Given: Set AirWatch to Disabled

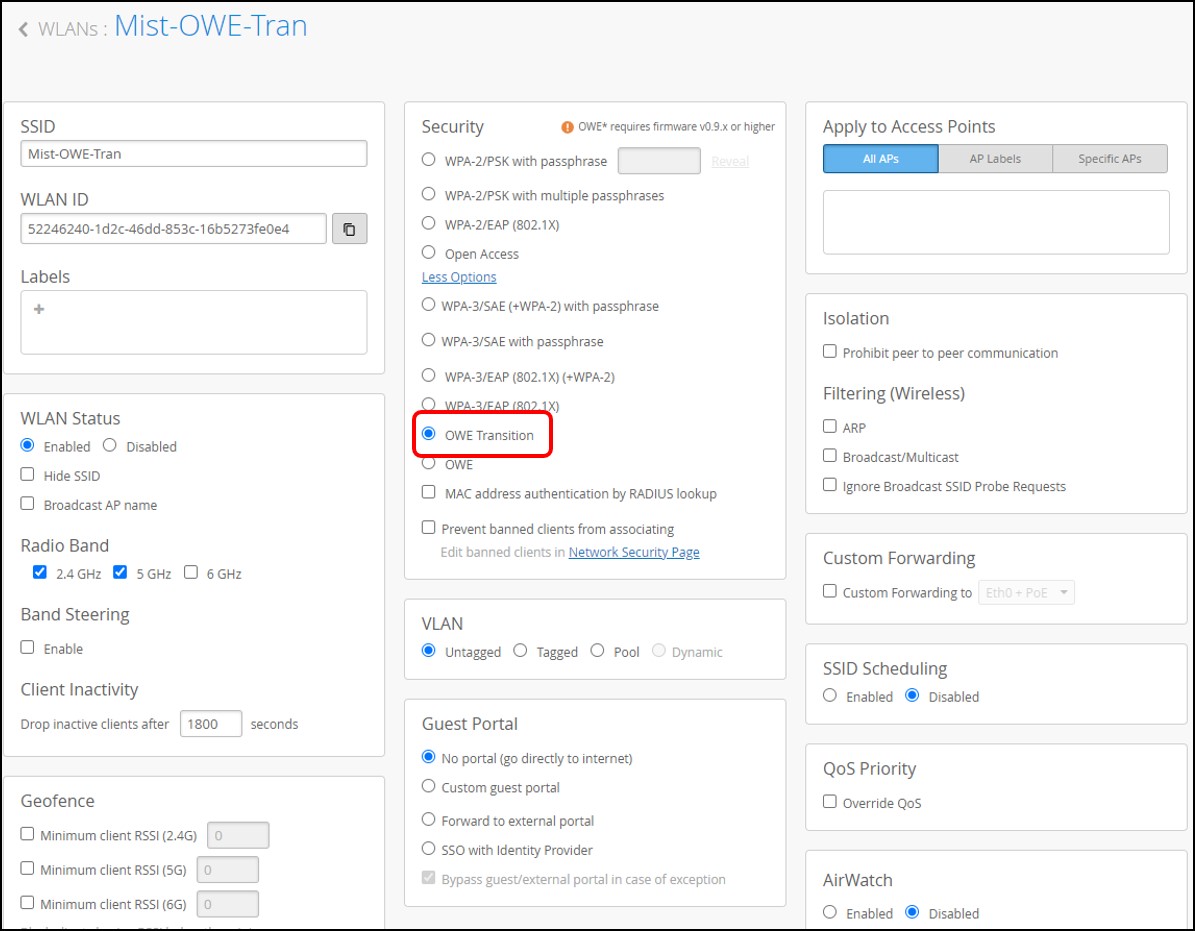Looking at the screenshot, I should (912, 912).
